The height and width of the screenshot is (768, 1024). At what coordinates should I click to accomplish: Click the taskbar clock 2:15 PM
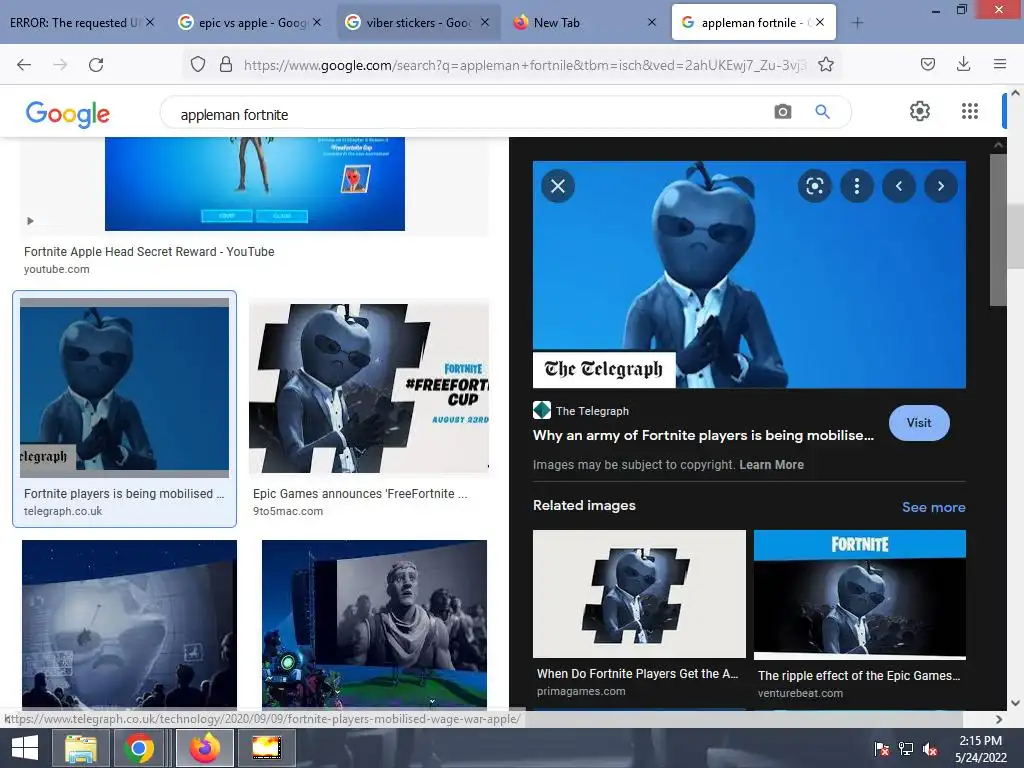(x=980, y=741)
